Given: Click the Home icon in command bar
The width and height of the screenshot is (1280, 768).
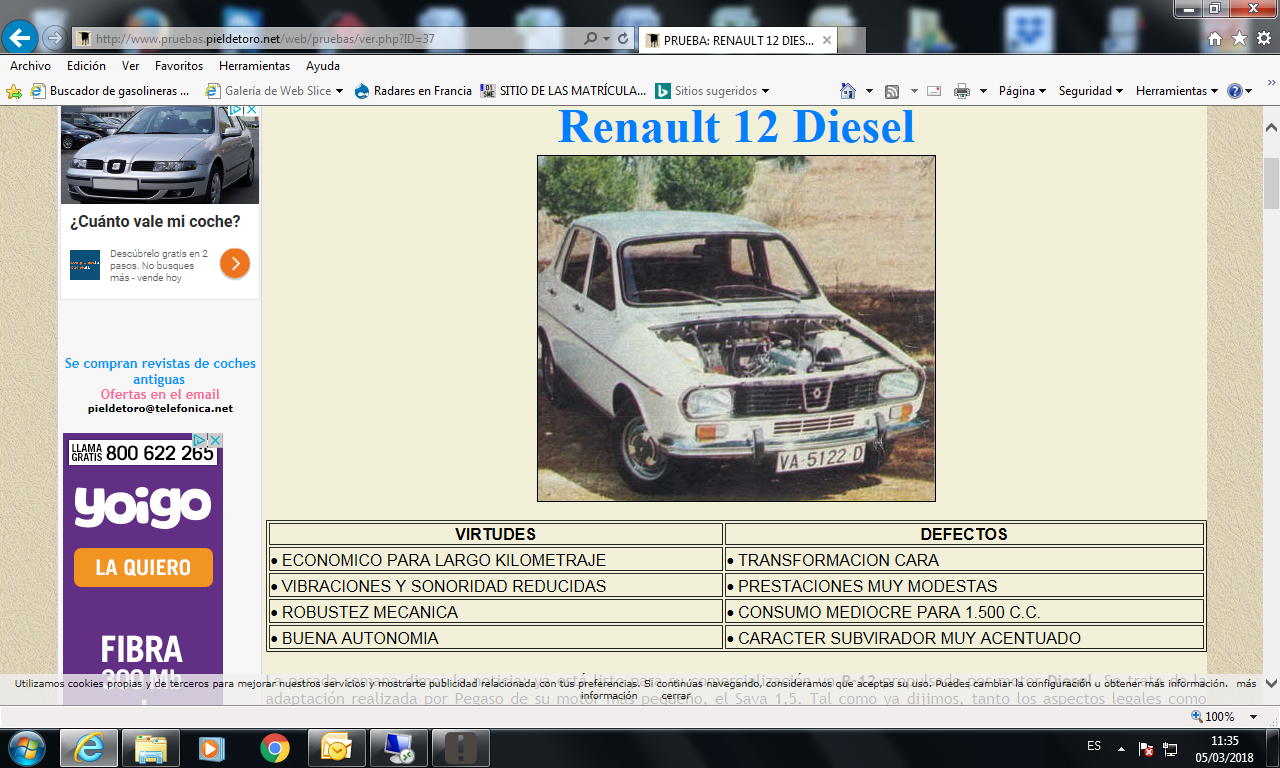Looking at the screenshot, I should (848, 91).
